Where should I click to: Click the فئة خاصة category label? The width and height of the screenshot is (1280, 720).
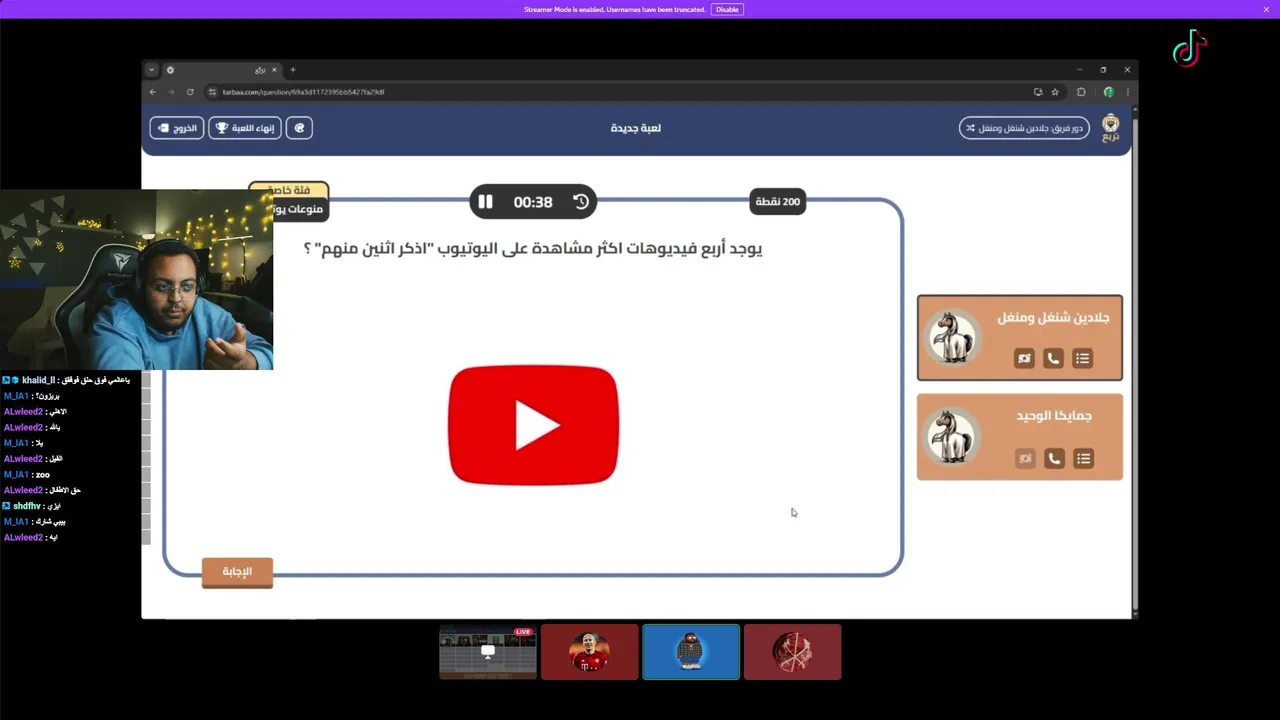[288, 190]
